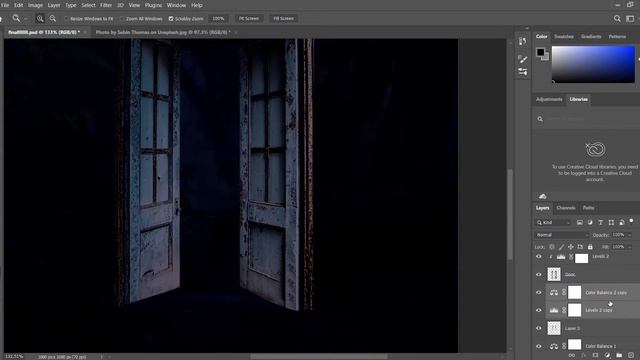Switch to the Unsplash.jpg document tab
The width and height of the screenshot is (640, 360).
pyautogui.click(x=163, y=32)
